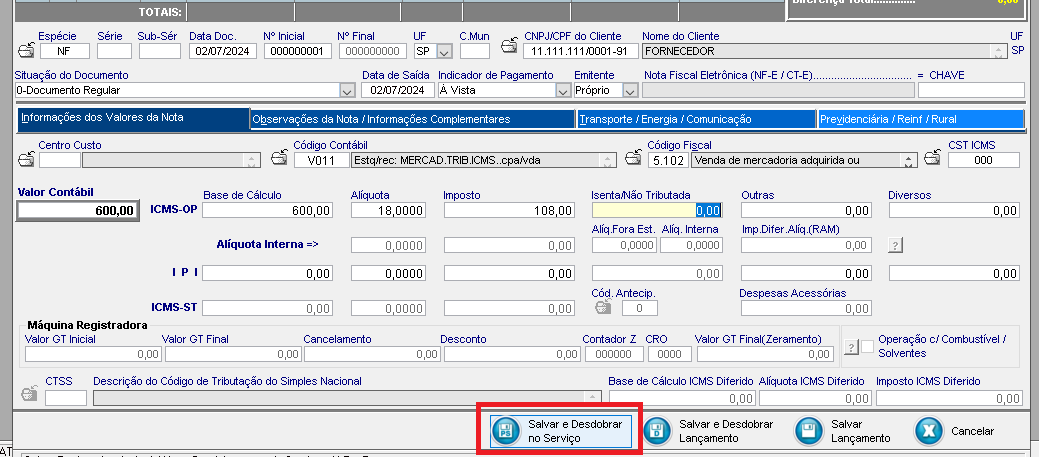Open lookup icon beside CST ICMS
Image resolution: width=1039 pixels, height=457 pixels.
[x=934, y=158]
